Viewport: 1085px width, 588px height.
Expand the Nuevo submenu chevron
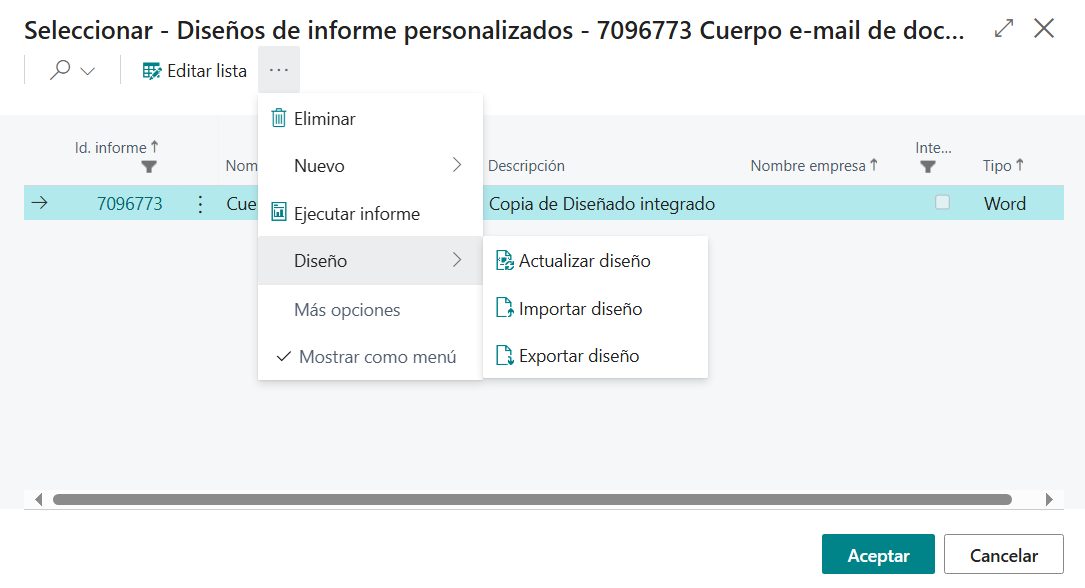457,166
